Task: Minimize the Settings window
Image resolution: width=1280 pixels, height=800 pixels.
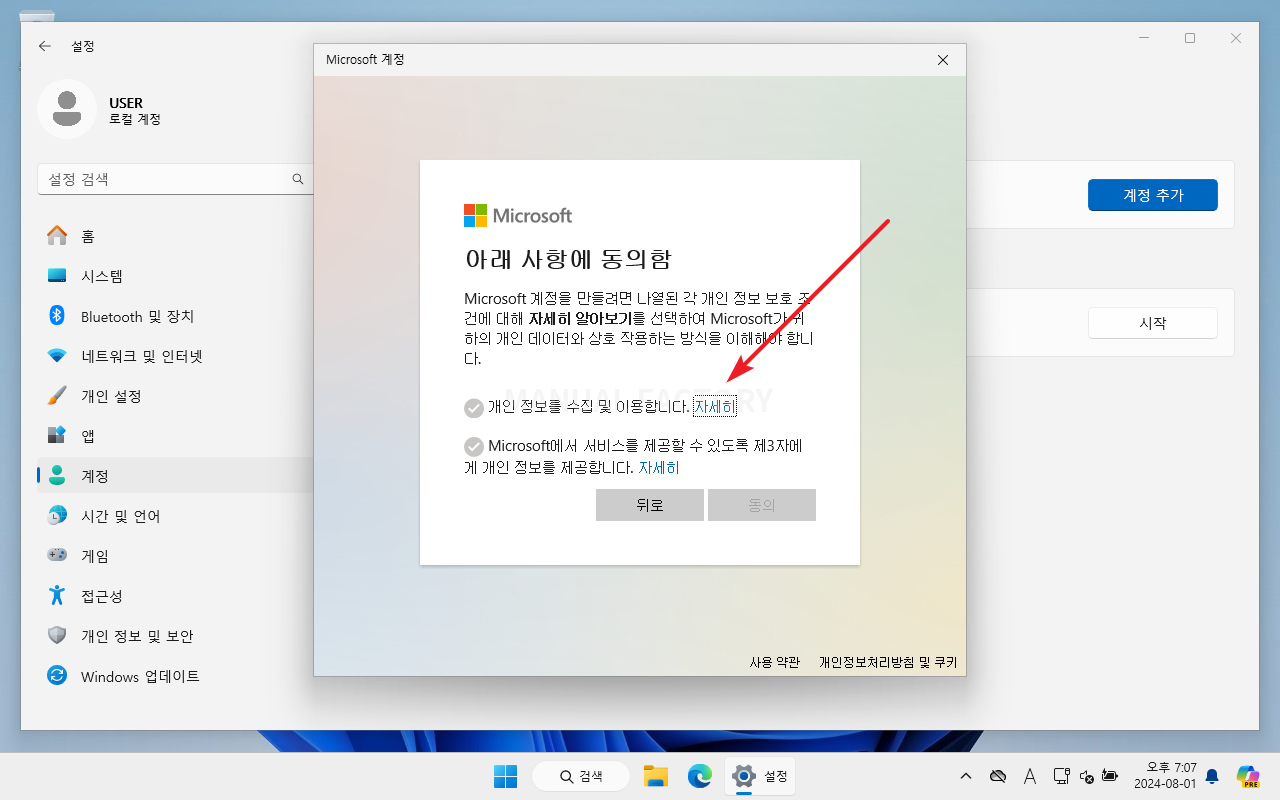Action: click(1143, 38)
